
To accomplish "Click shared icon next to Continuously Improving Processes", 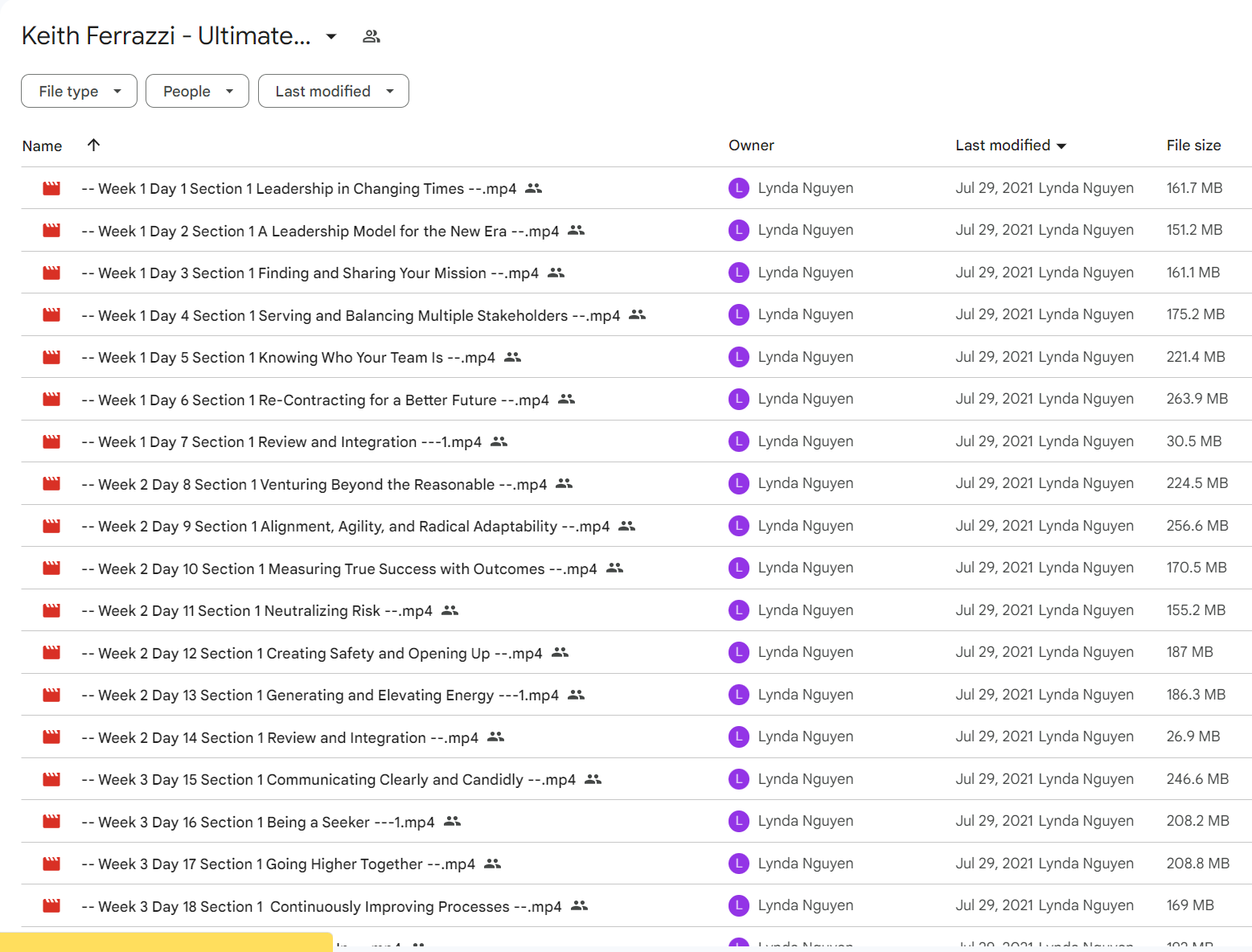I will tap(580, 906).
